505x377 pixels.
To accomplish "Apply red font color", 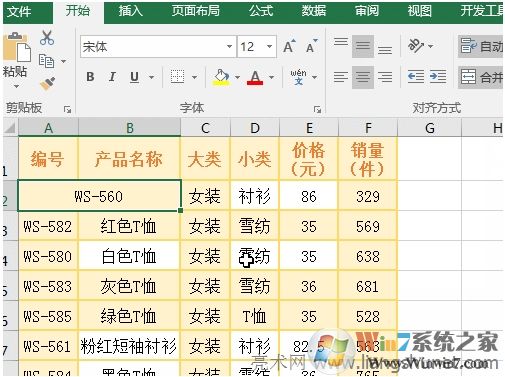I will point(255,77).
